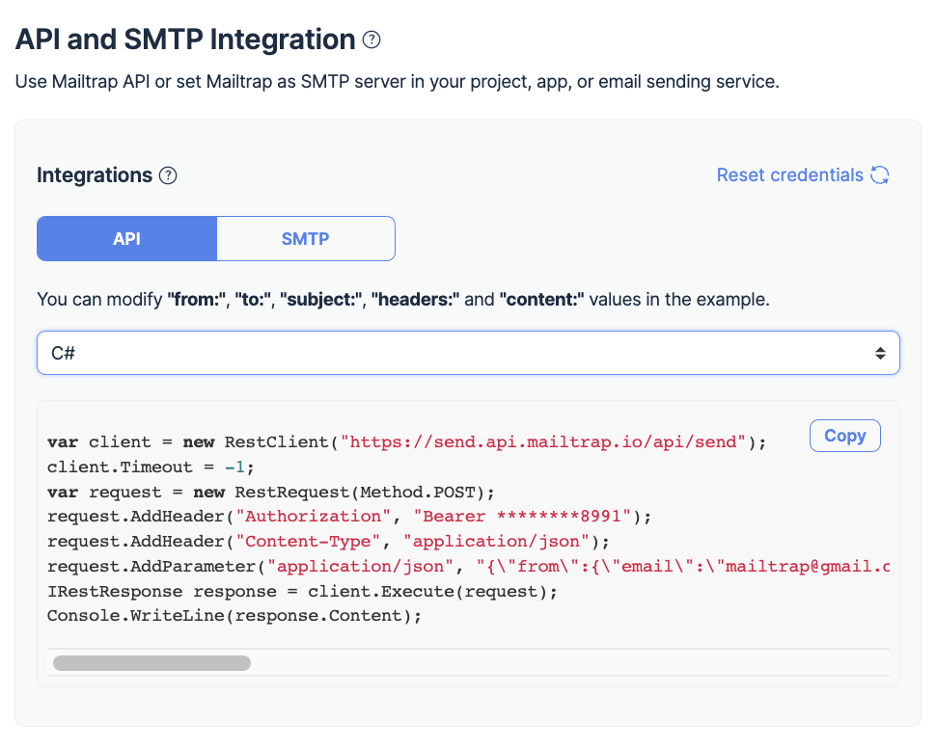
Task: Grab the horizontal scrollbar thumb under the code
Action: [152, 663]
